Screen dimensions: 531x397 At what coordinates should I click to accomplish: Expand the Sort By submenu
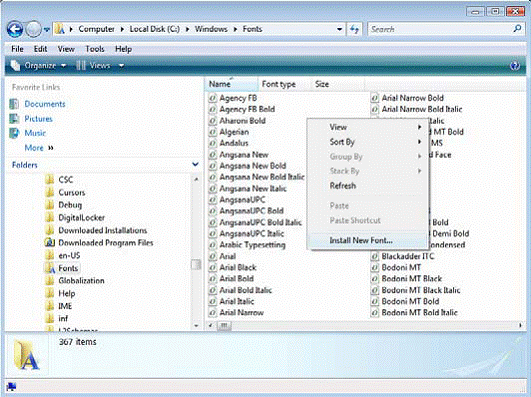tap(368, 142)
